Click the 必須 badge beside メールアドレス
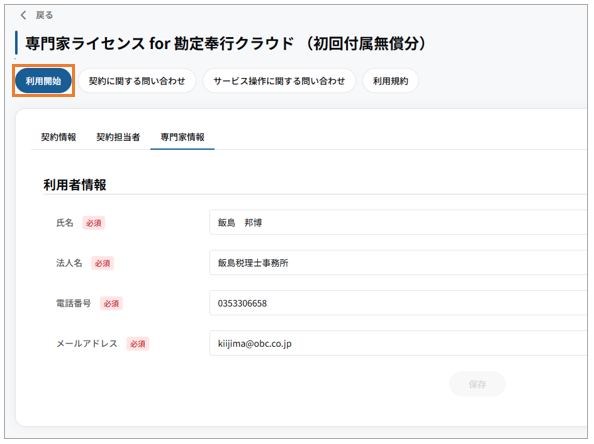 point(138,344)
